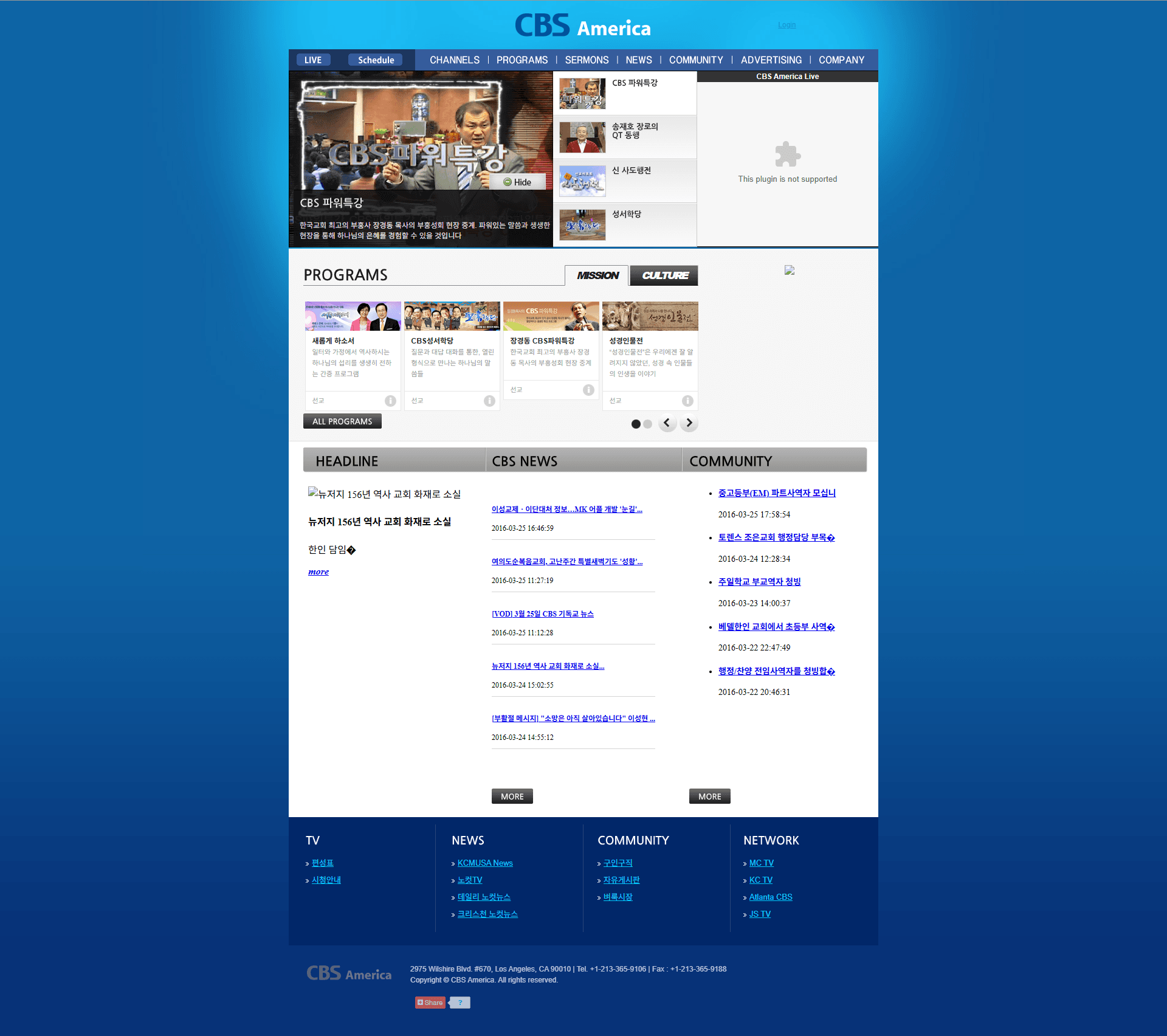
Task: Open the 시청안내 footer link
Action: point(326,880)
